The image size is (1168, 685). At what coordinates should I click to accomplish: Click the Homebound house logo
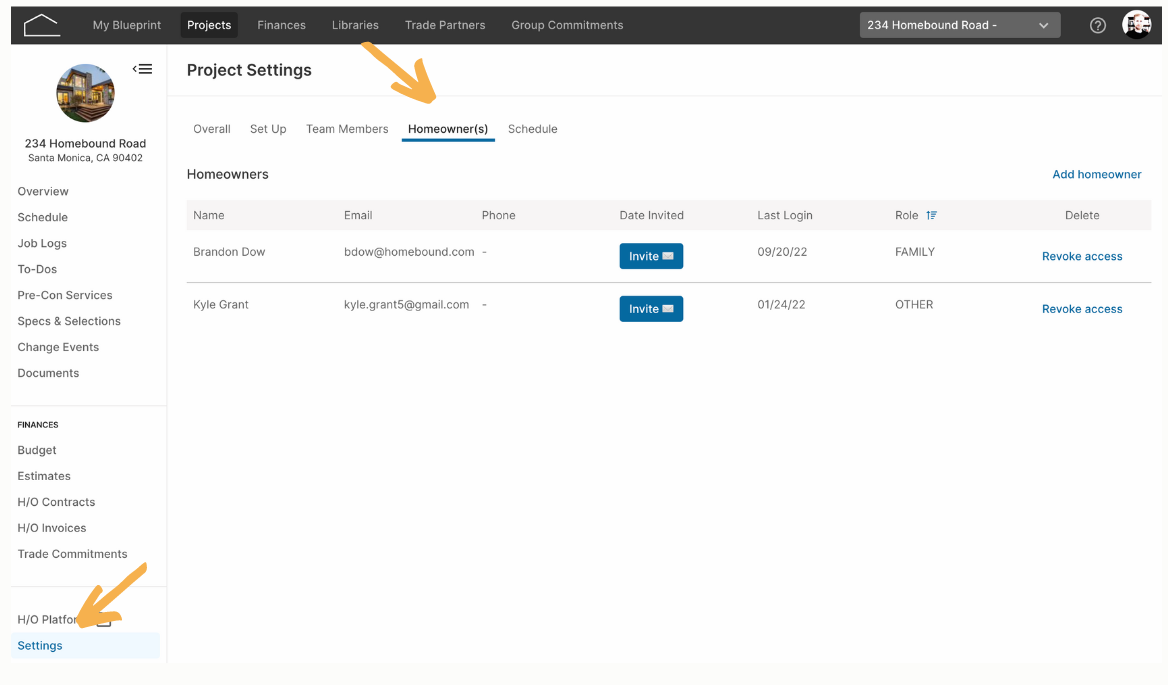[41, 25]
